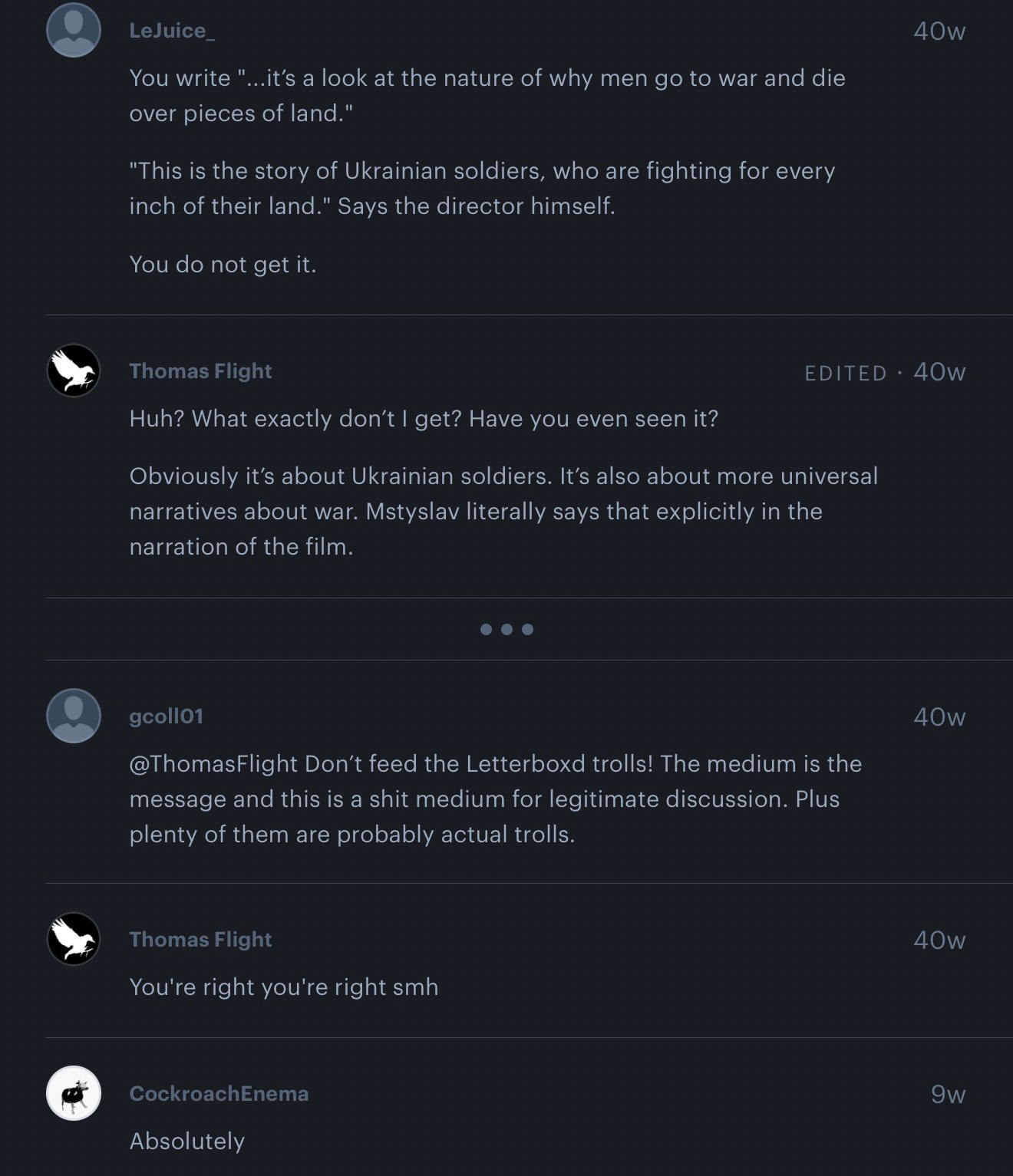Click the 40w timestamp on LeJuice_'s comment

click(x=939, y=31)
